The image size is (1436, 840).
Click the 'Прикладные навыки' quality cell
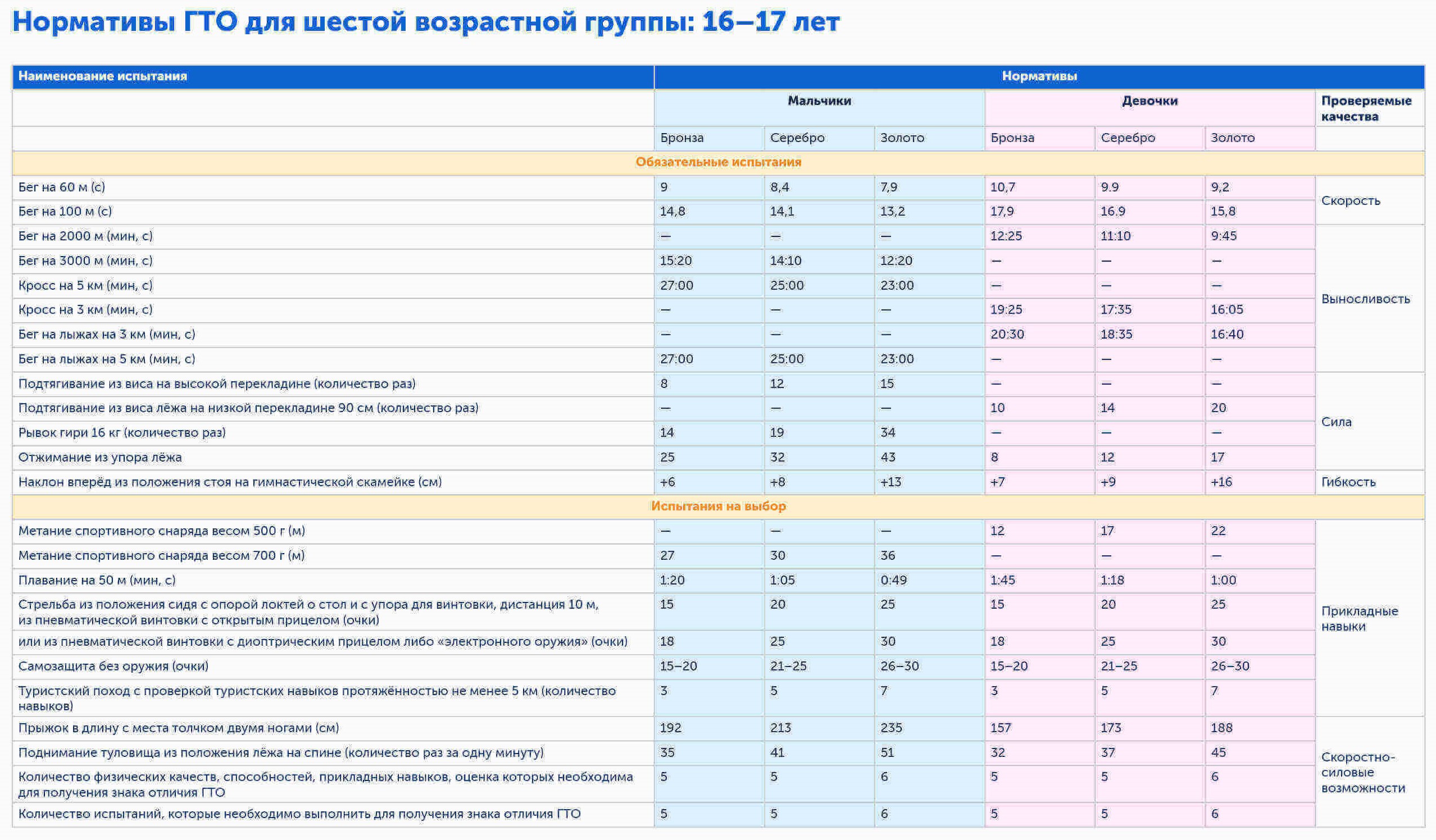[1359, 619]
